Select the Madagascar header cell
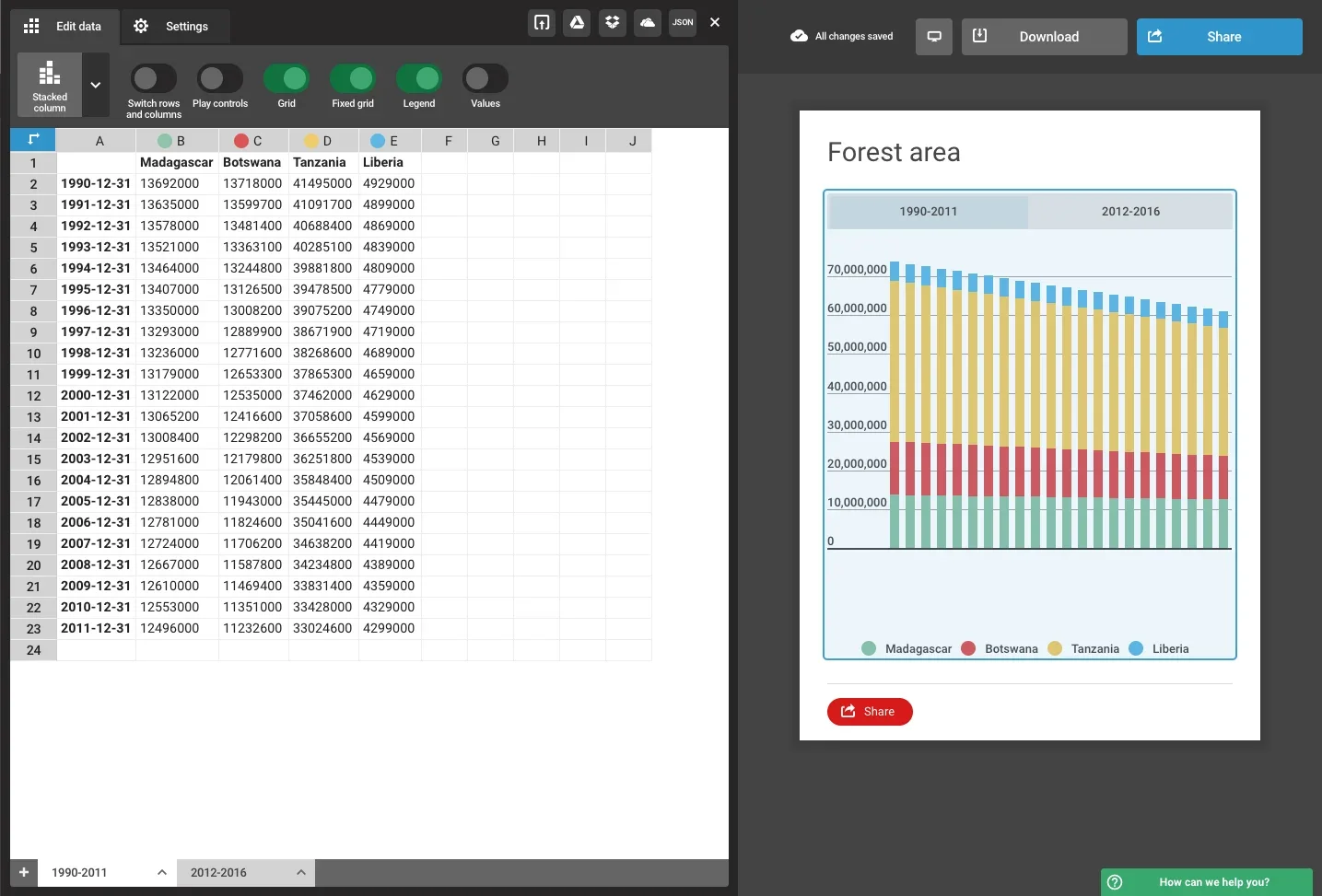Image resolution: width=1322 pixels, height=896 pixels. [x=176, y=162]
